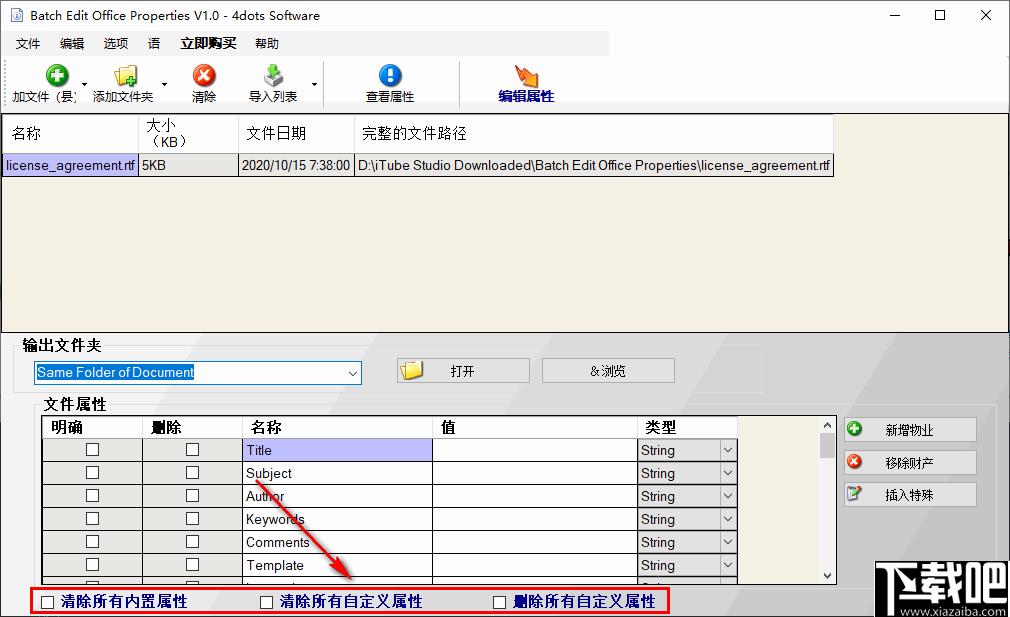This screenshot has height=617, width=1010.
Task: Open the type dropdown for the Title row
Action: click(x=728, y=450)
